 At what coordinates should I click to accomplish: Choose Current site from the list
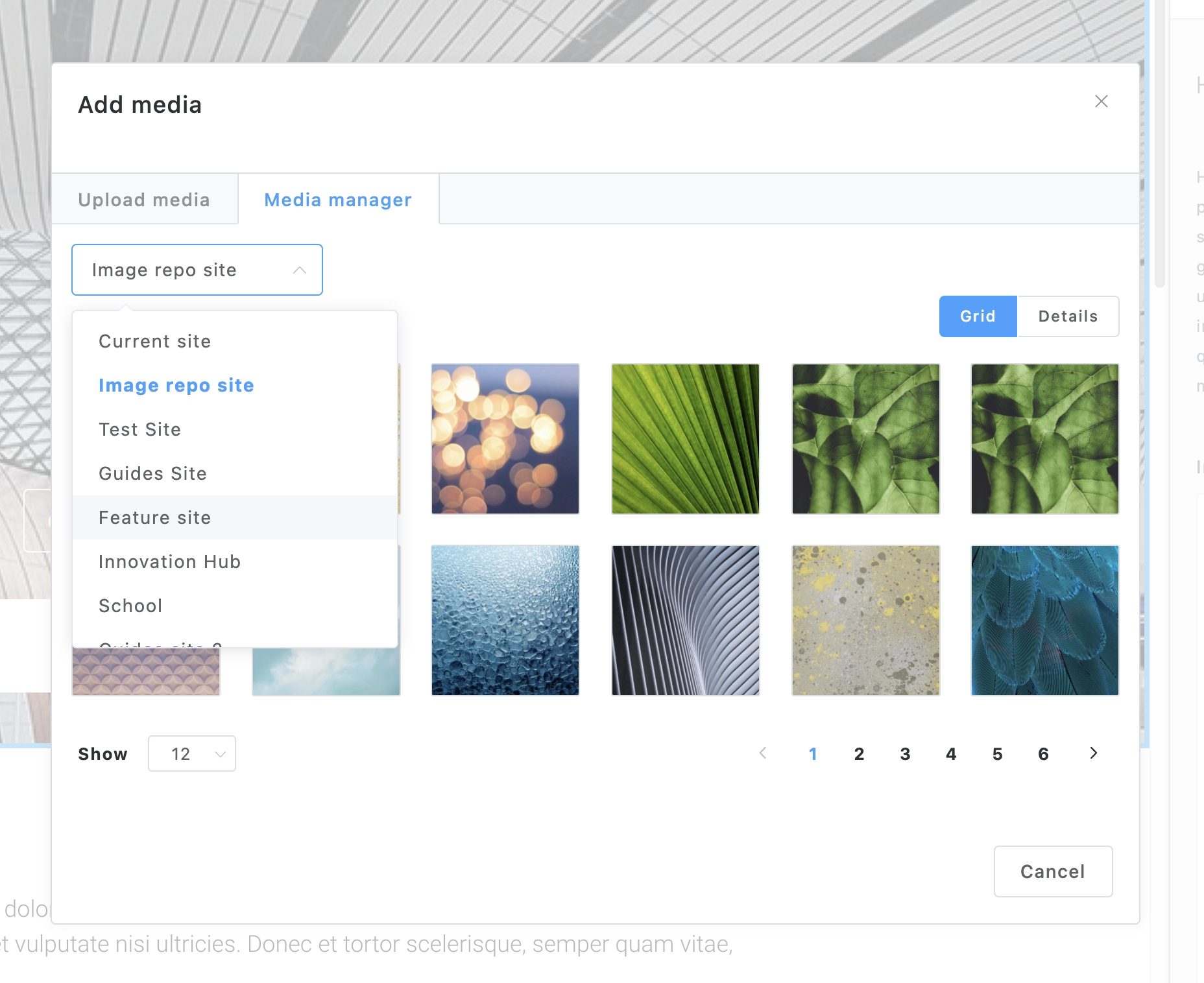pos(155,341)
